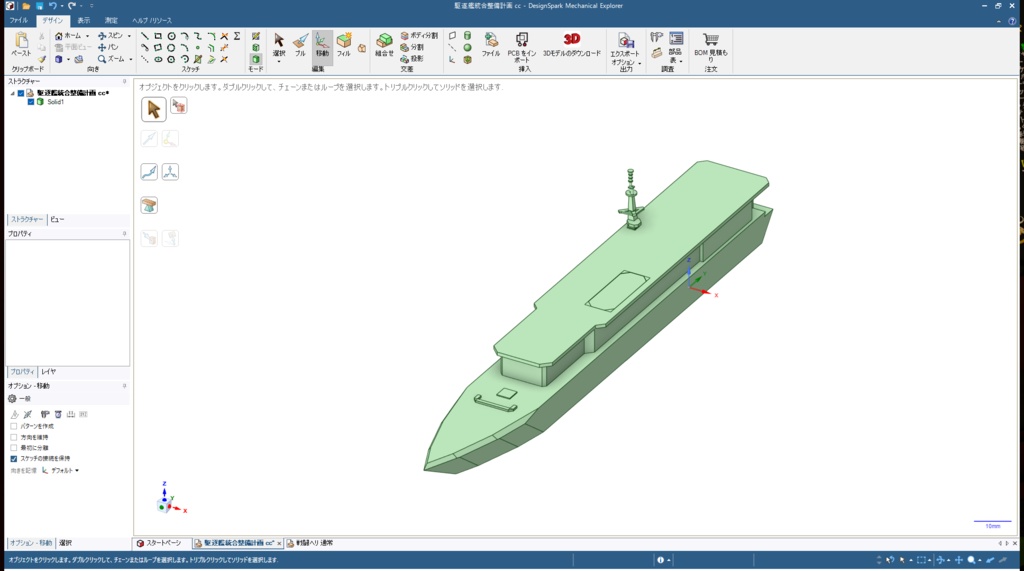The image size is (1024, 571).
Task: Click the プロパティ panel tab
Action: pyautogui.click(x=22, y=372)
